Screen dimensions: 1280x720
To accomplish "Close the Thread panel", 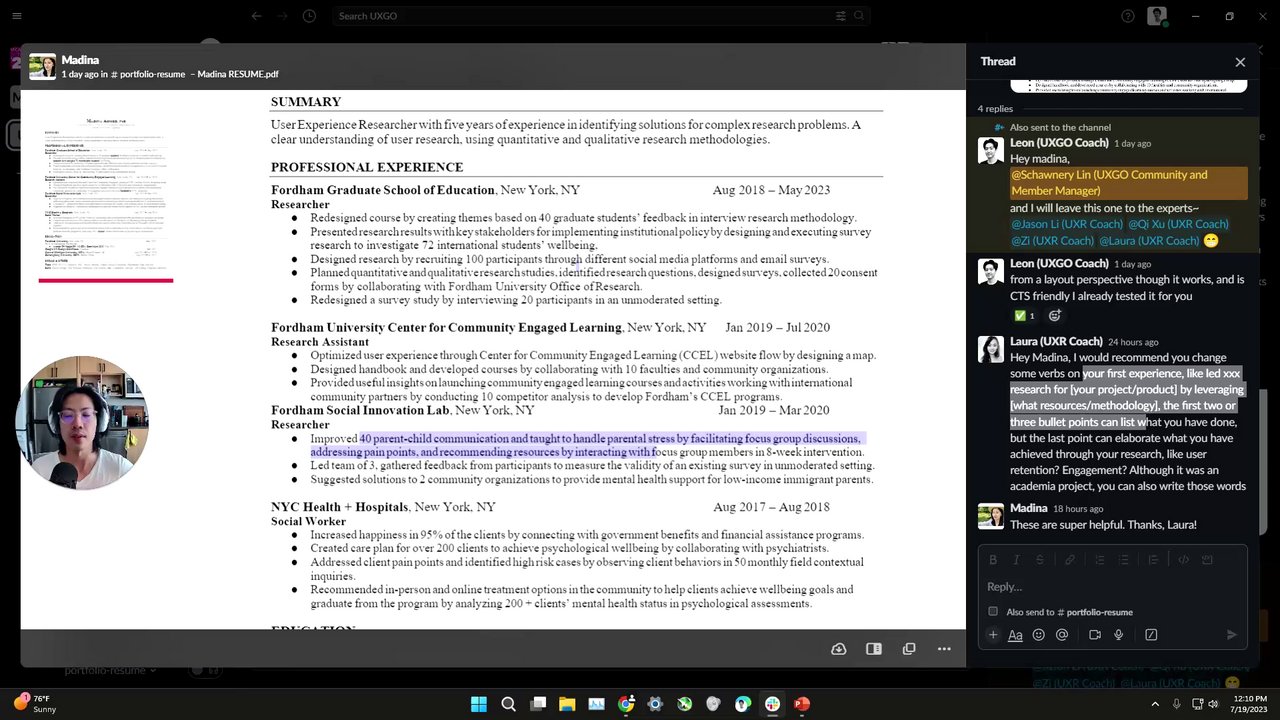I will coord(1240,62).
